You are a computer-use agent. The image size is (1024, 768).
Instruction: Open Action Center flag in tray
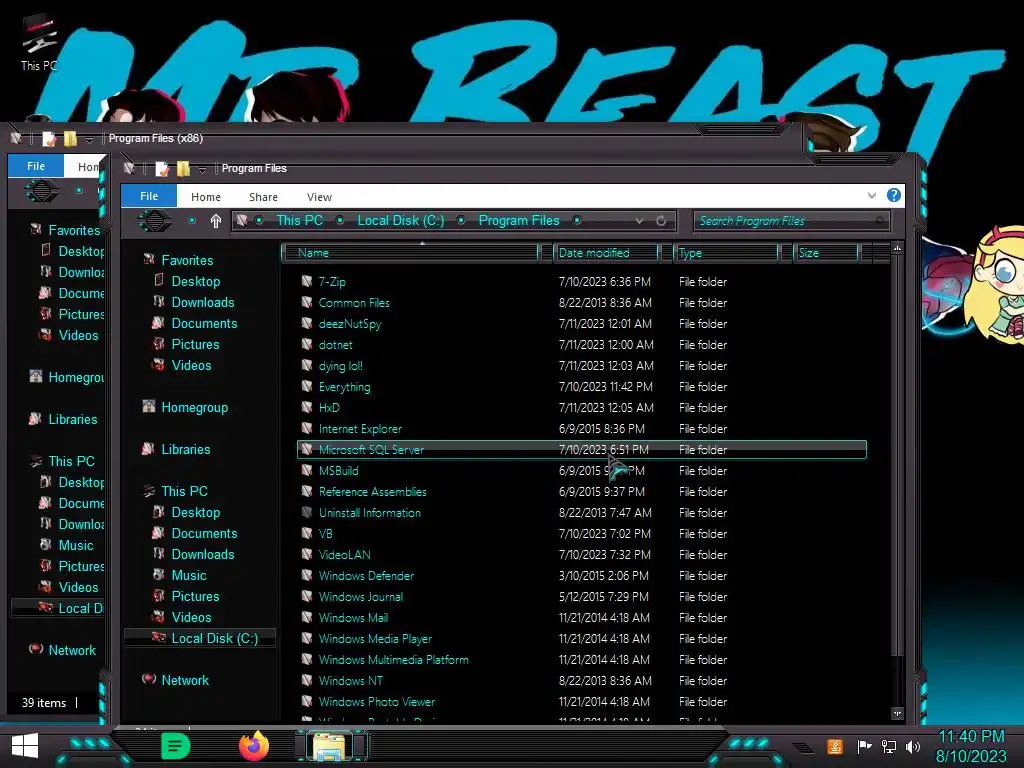pos(865,746)
